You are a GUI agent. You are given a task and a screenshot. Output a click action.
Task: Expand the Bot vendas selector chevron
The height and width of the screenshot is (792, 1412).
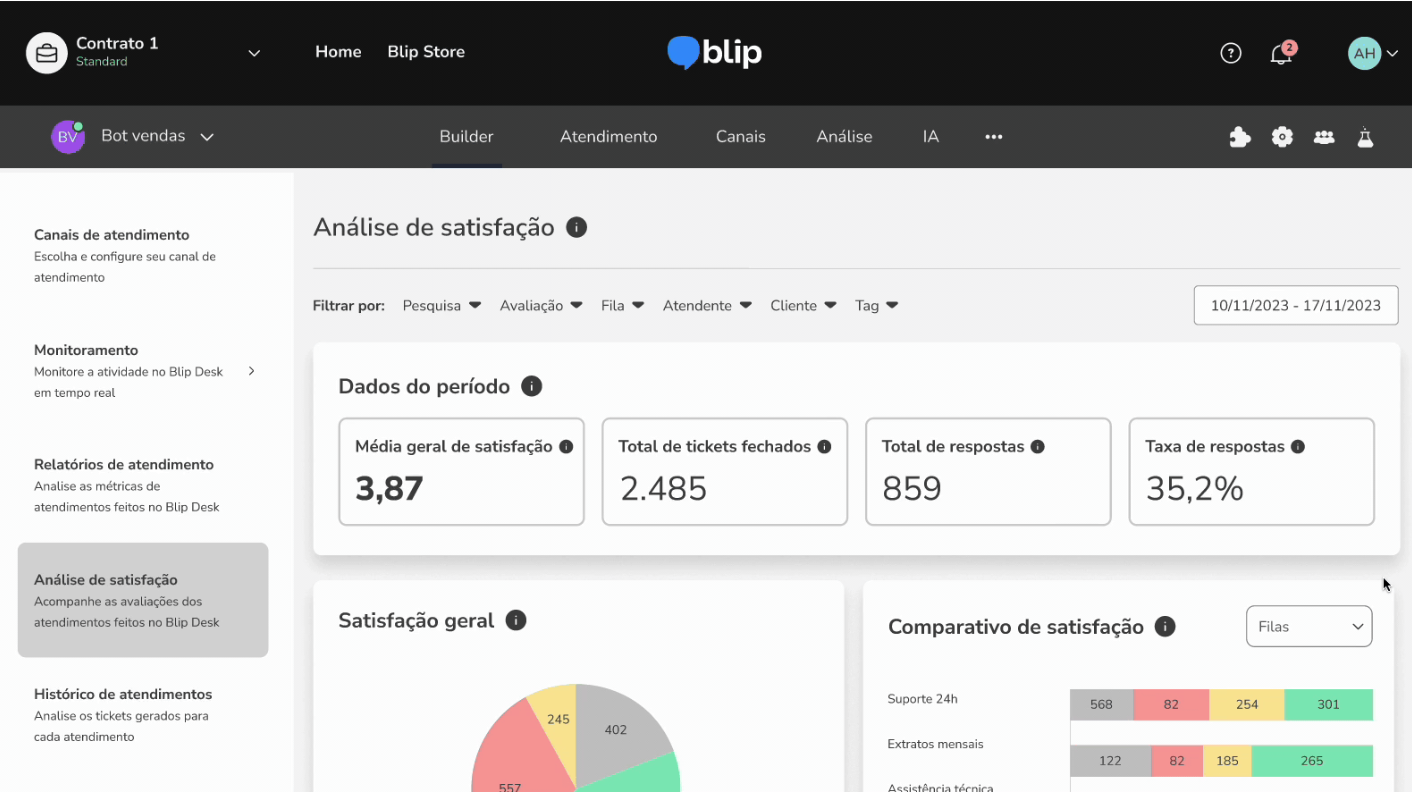[207, 137]
